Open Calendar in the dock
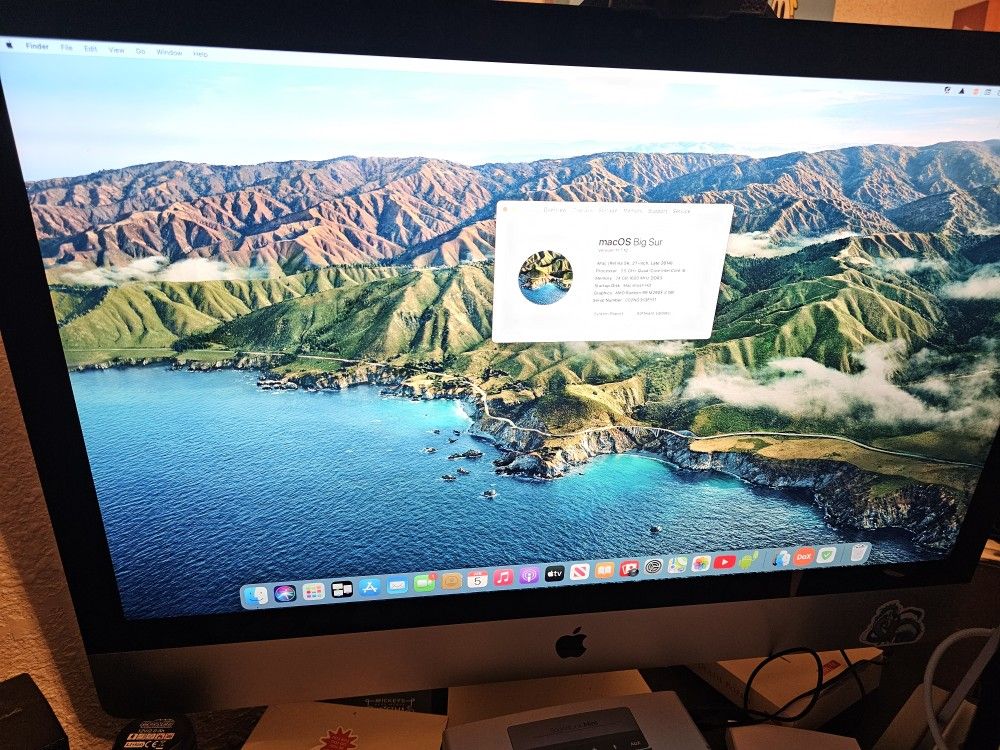The height and width of the screenshot is (750, 1000). (477, 578)
